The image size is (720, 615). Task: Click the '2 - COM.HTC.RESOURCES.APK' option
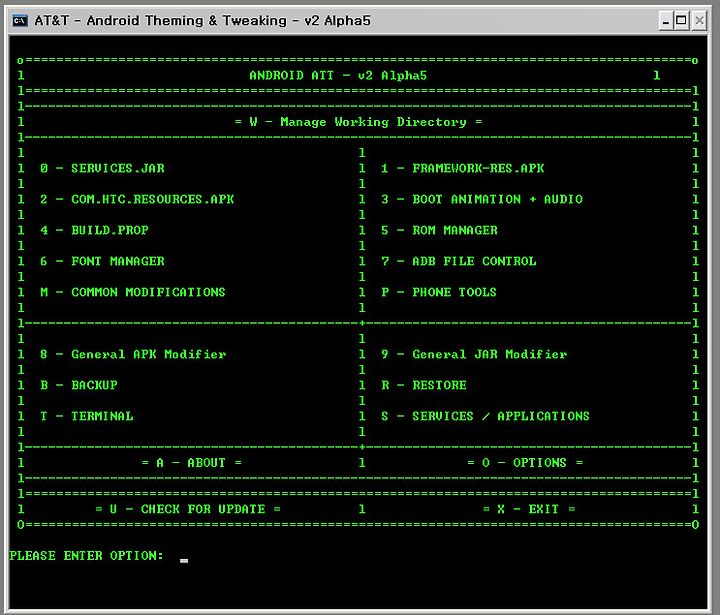coord(137,199)
